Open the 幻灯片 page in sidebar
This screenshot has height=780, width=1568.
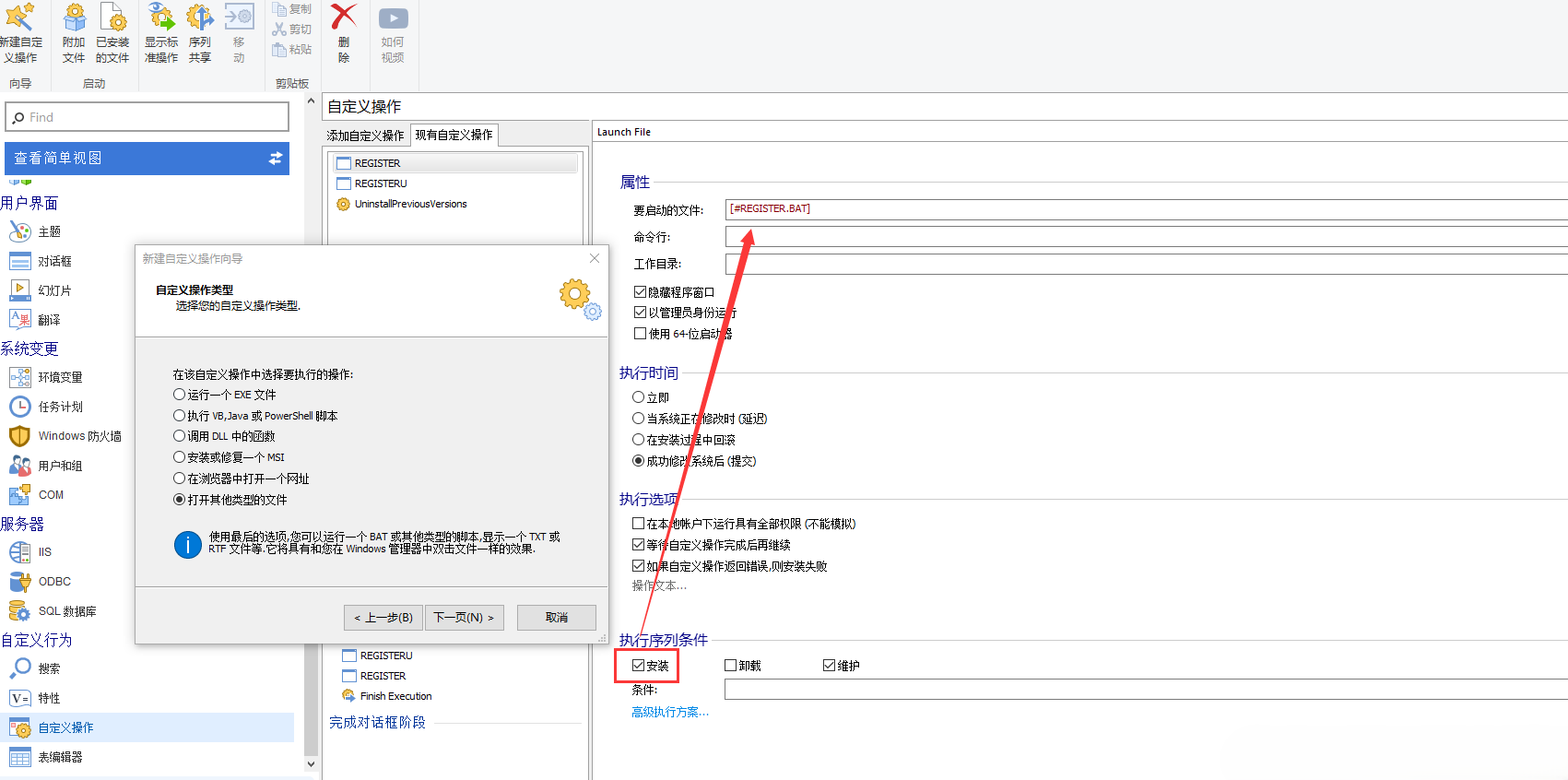pos(41,290)
